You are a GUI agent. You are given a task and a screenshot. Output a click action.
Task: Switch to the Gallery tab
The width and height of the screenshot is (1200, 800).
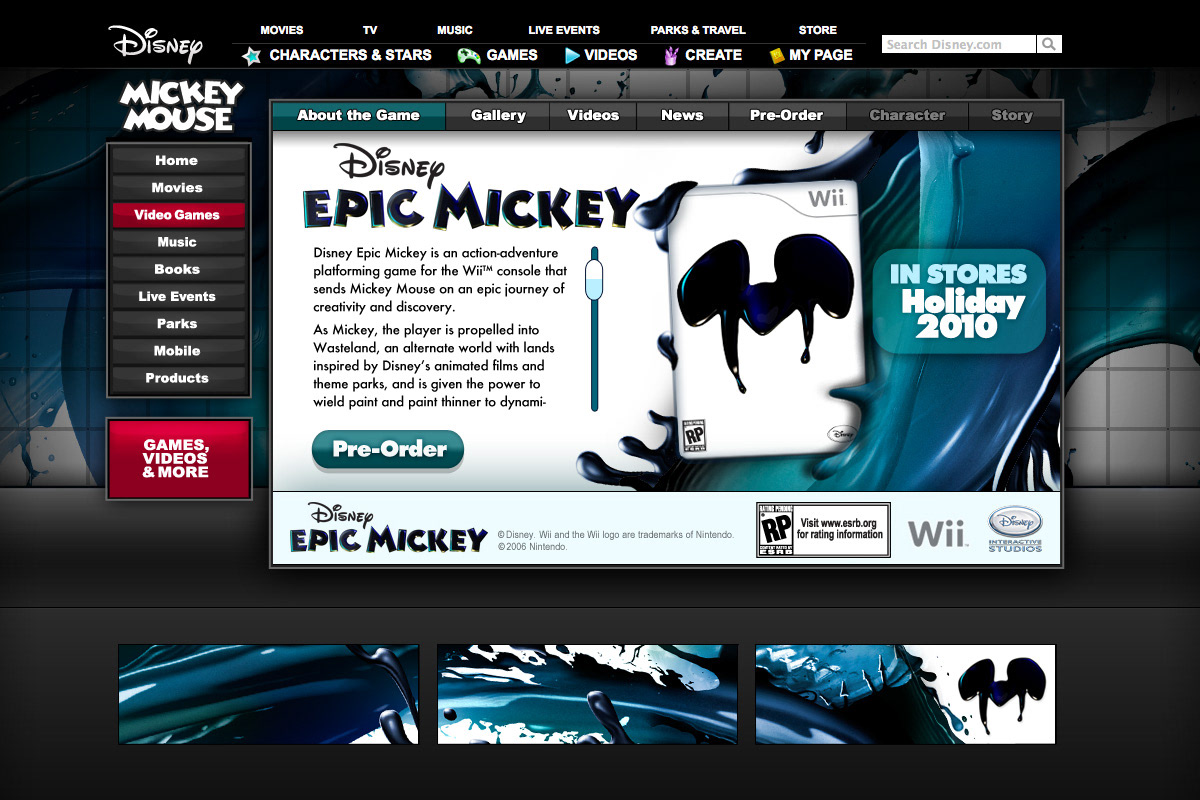[x=498, y=116]
